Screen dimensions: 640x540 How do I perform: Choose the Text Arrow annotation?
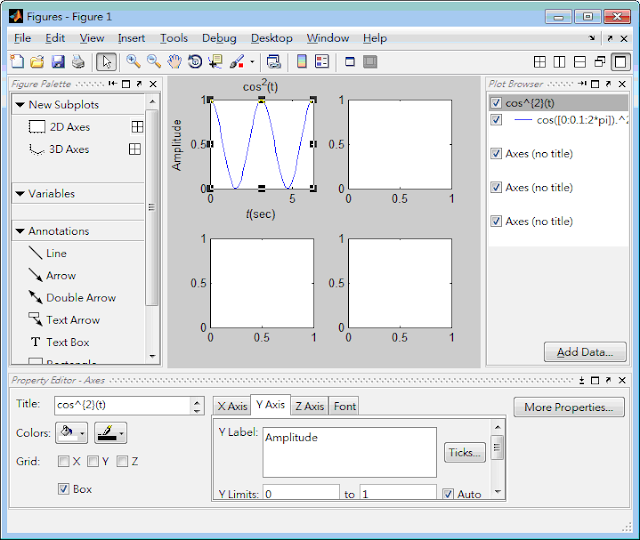coord(64,320)
